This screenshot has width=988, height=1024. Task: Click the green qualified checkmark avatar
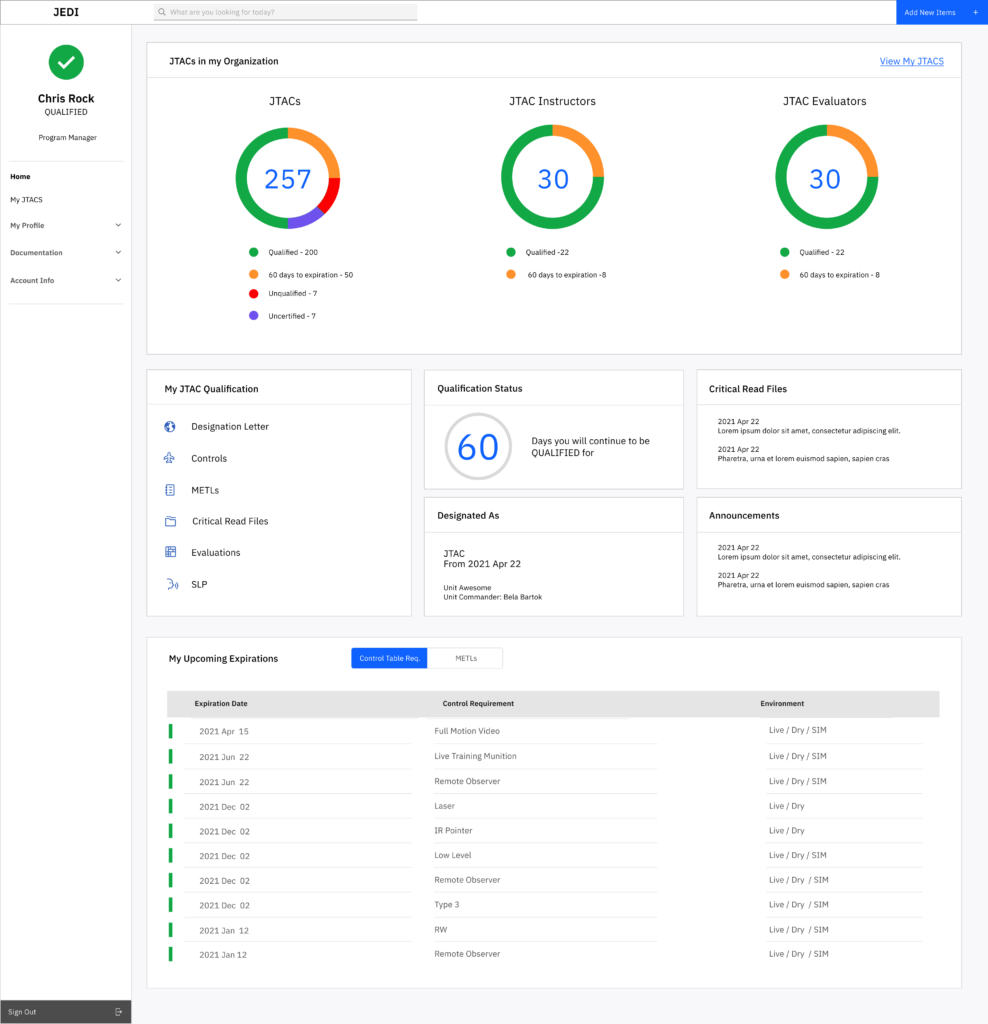tap(66, 62)
